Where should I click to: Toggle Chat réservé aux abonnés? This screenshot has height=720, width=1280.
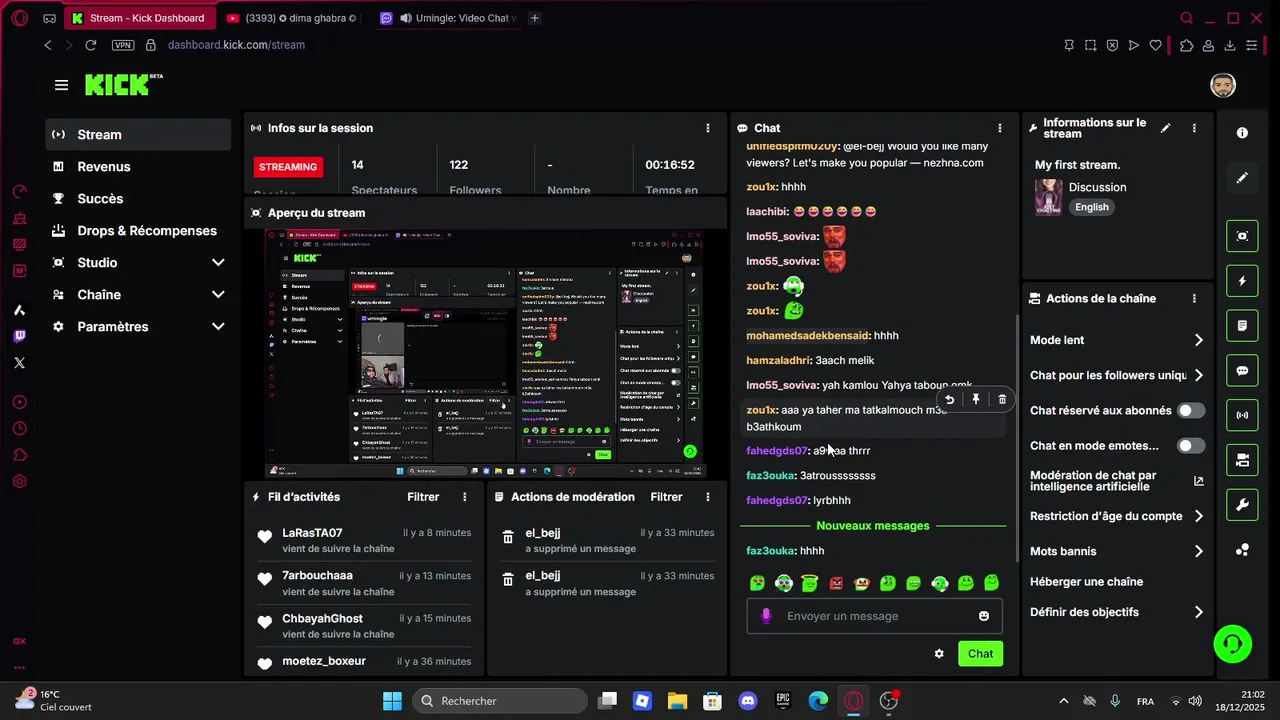1191,410
